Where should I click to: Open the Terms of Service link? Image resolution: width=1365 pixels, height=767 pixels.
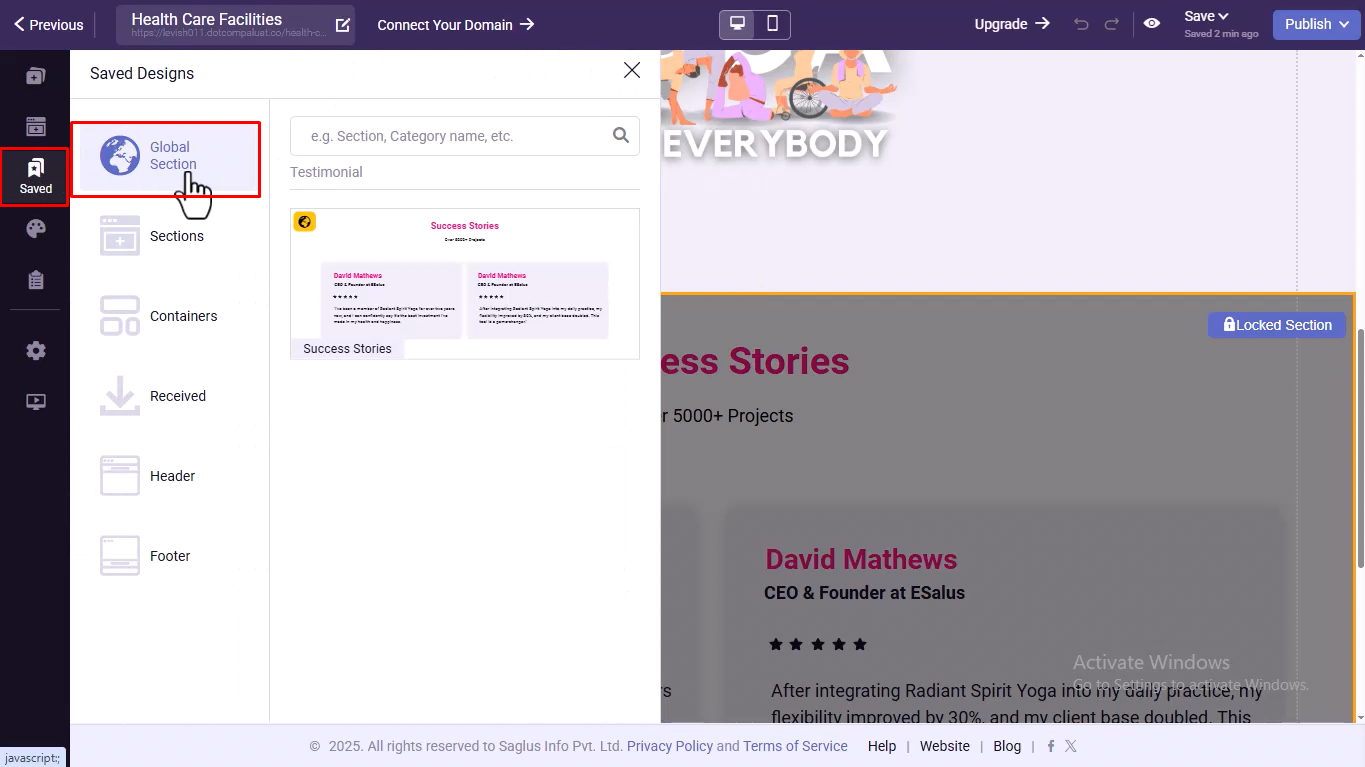(x=795, y=746)
